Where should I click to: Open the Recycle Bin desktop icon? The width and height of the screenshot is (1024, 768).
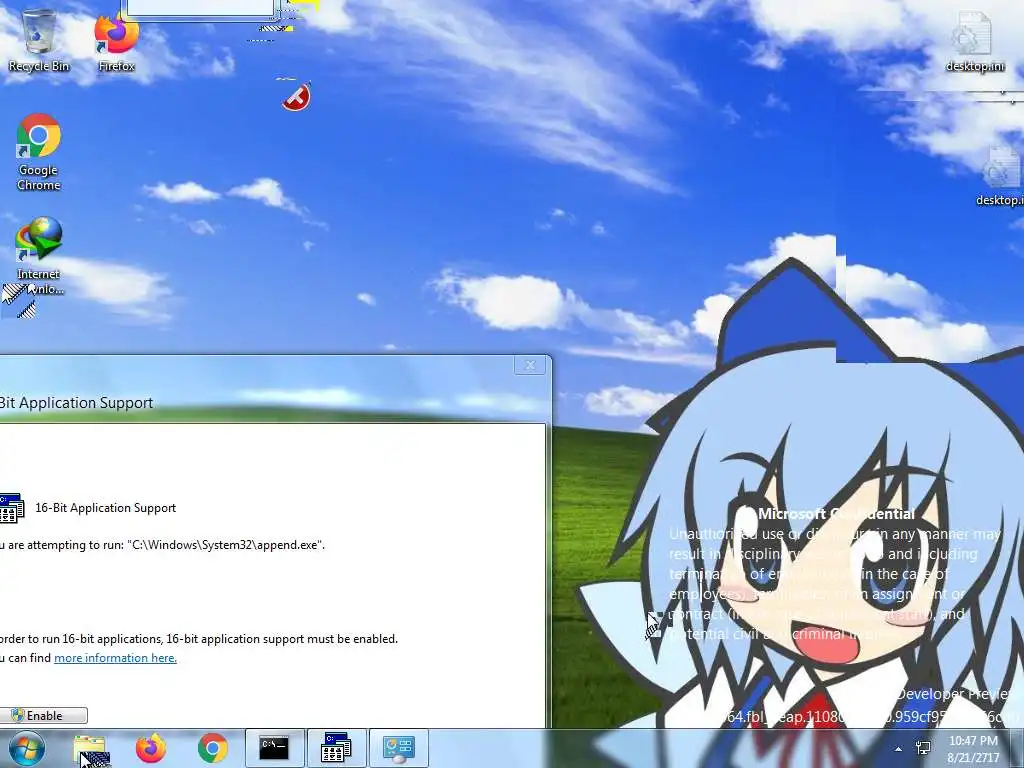(39, 39)
